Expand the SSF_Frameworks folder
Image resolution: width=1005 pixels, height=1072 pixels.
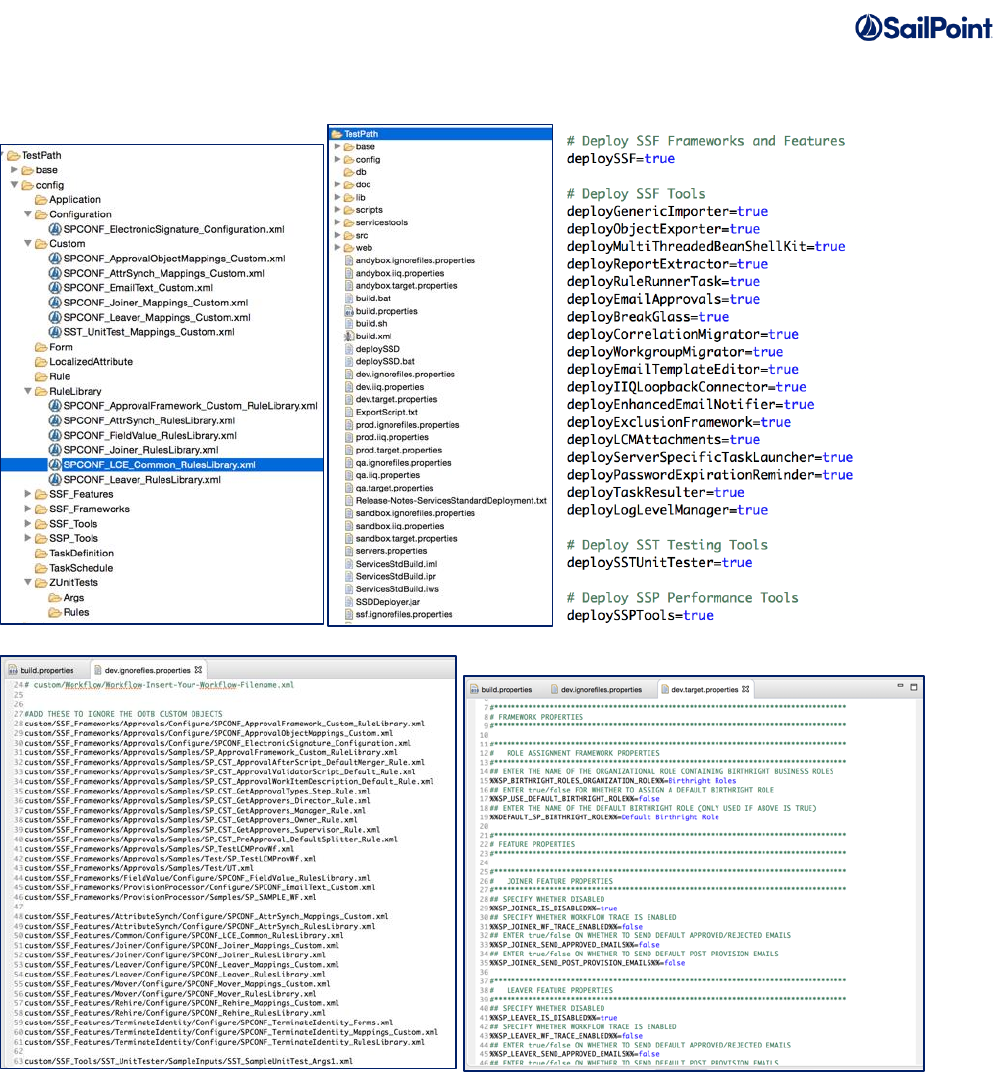click(28, 509)
